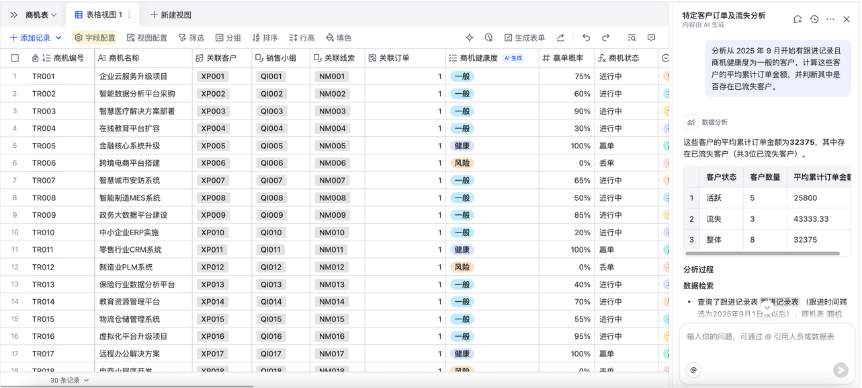Click the horizontal scrollbar of the AI result table

[762, 253]
